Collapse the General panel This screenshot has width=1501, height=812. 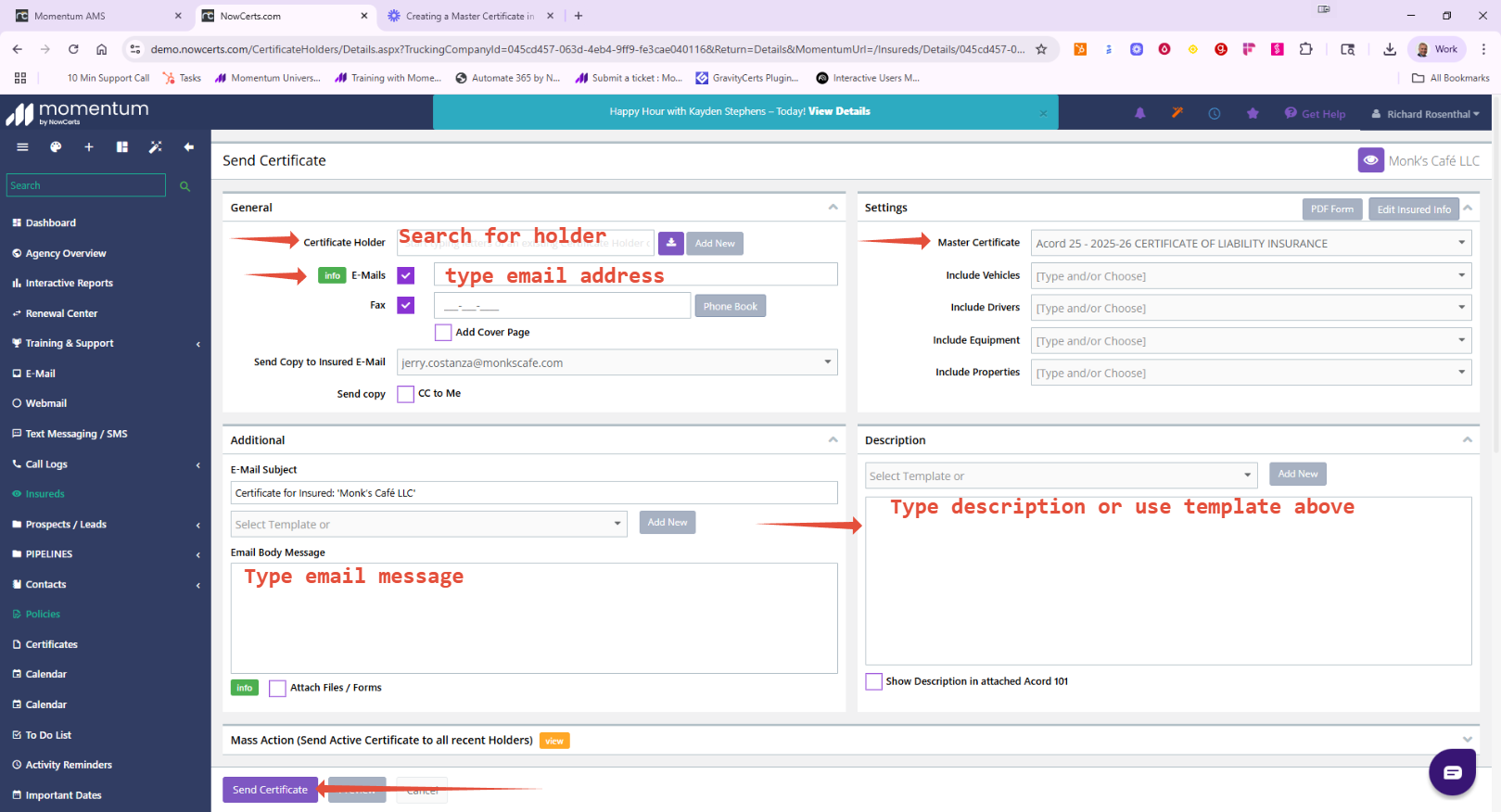[x=833, y=208]
